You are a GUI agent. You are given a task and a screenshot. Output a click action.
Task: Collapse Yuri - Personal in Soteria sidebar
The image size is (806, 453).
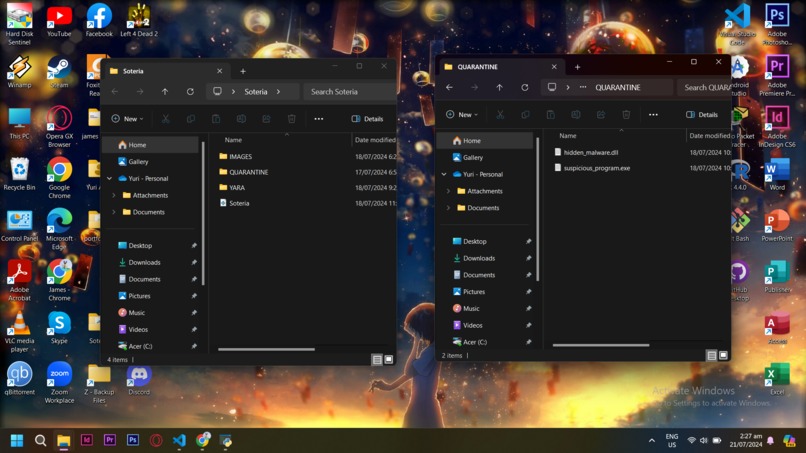(x=109, y=178)
